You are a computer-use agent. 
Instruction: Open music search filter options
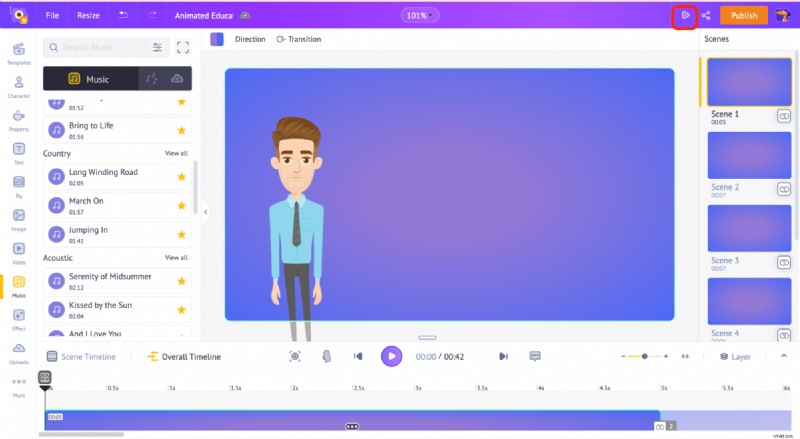157,47
